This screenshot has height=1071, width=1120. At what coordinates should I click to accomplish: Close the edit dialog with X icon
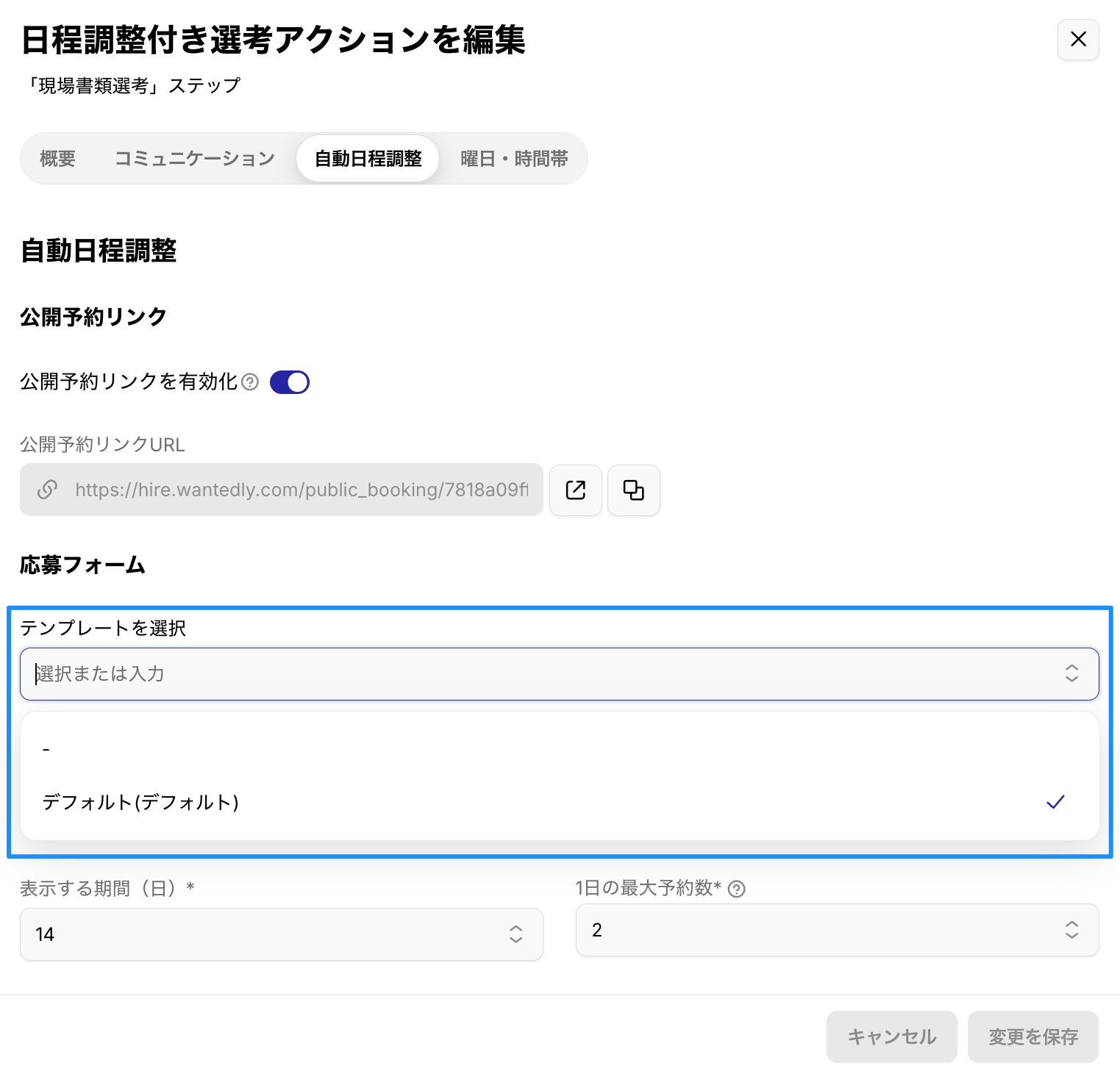point(1077,40)
